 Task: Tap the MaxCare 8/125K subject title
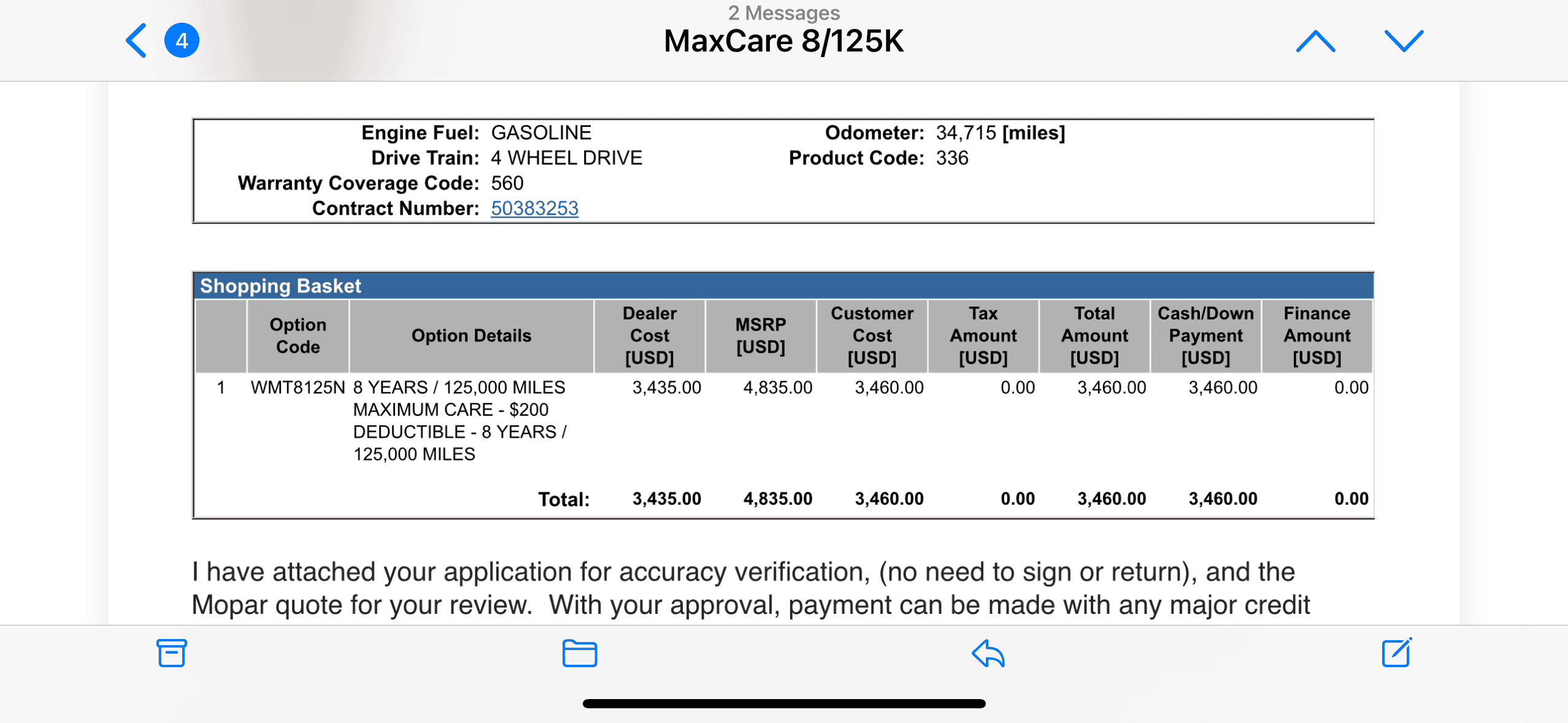pyautogui.click(x=783, y=42)
